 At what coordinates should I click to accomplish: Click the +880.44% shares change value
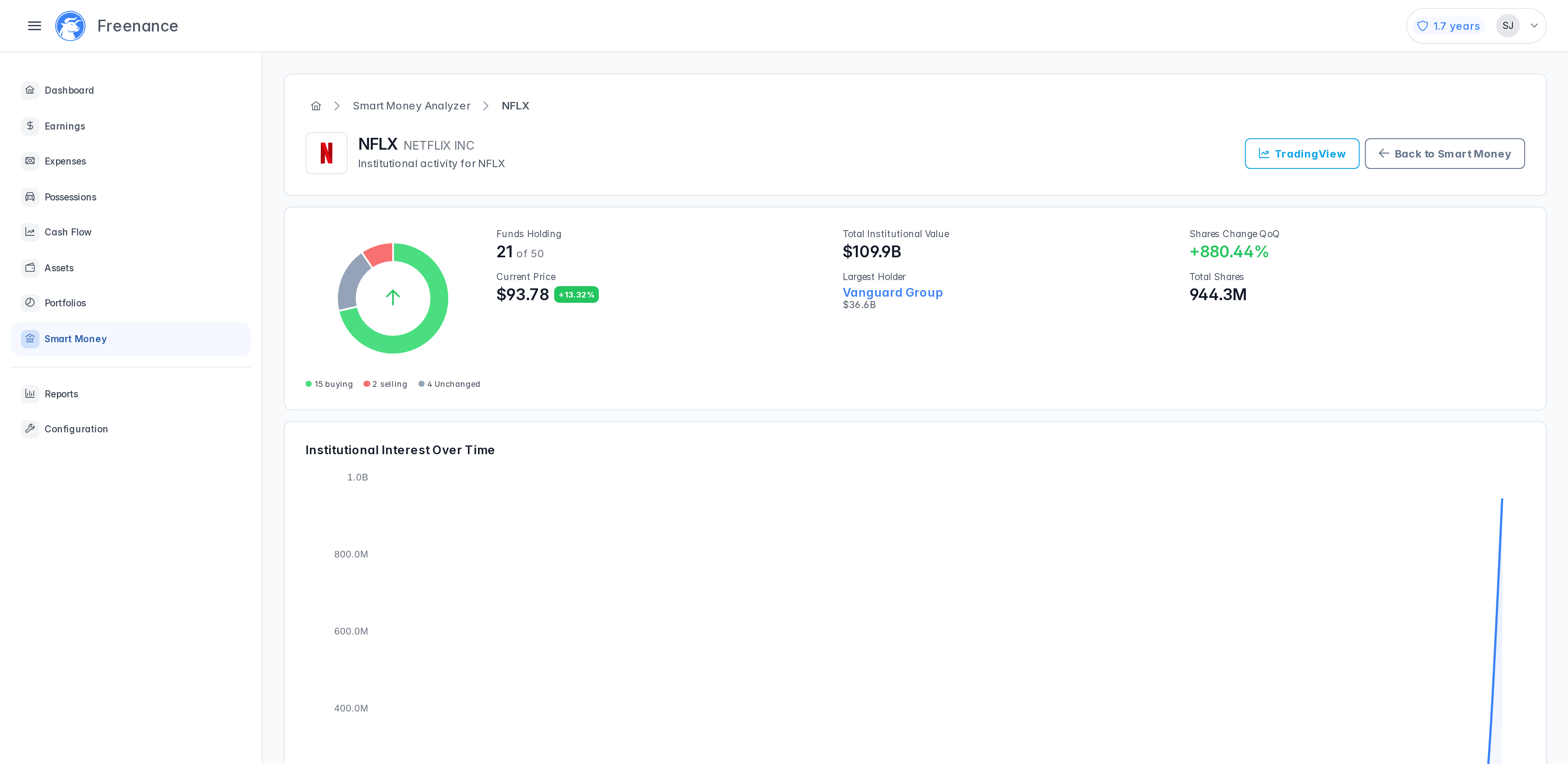1229,252
